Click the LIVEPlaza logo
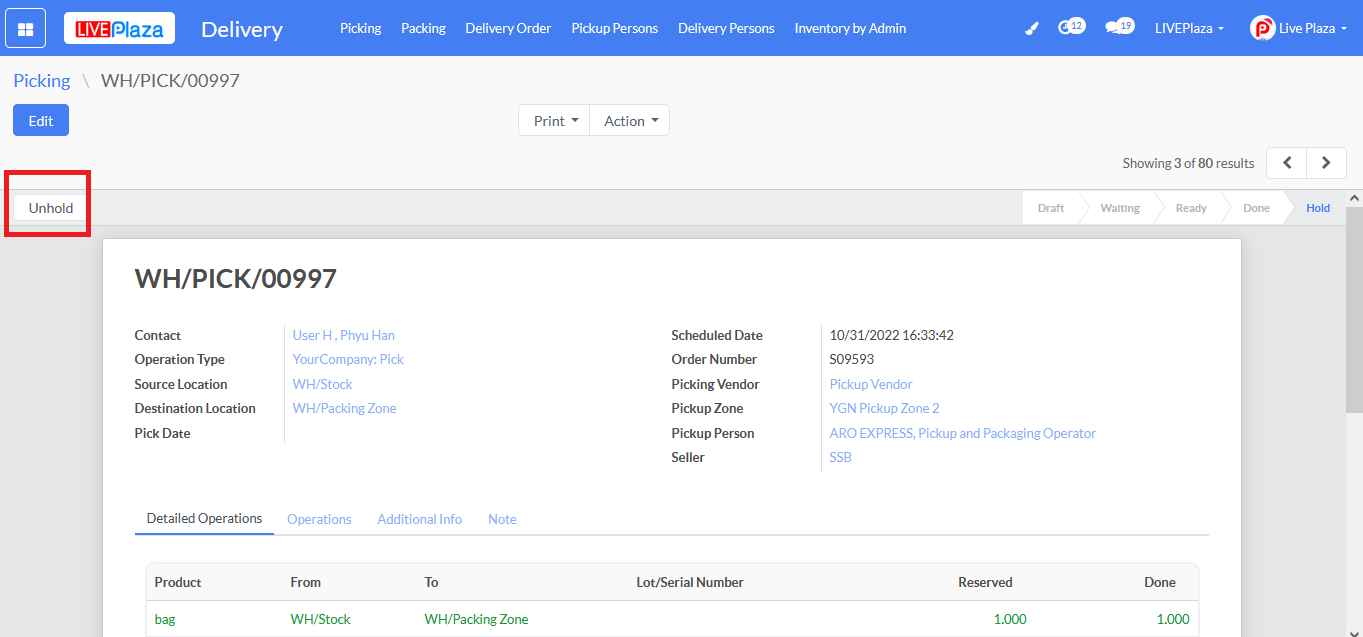 tap(120, 28)
